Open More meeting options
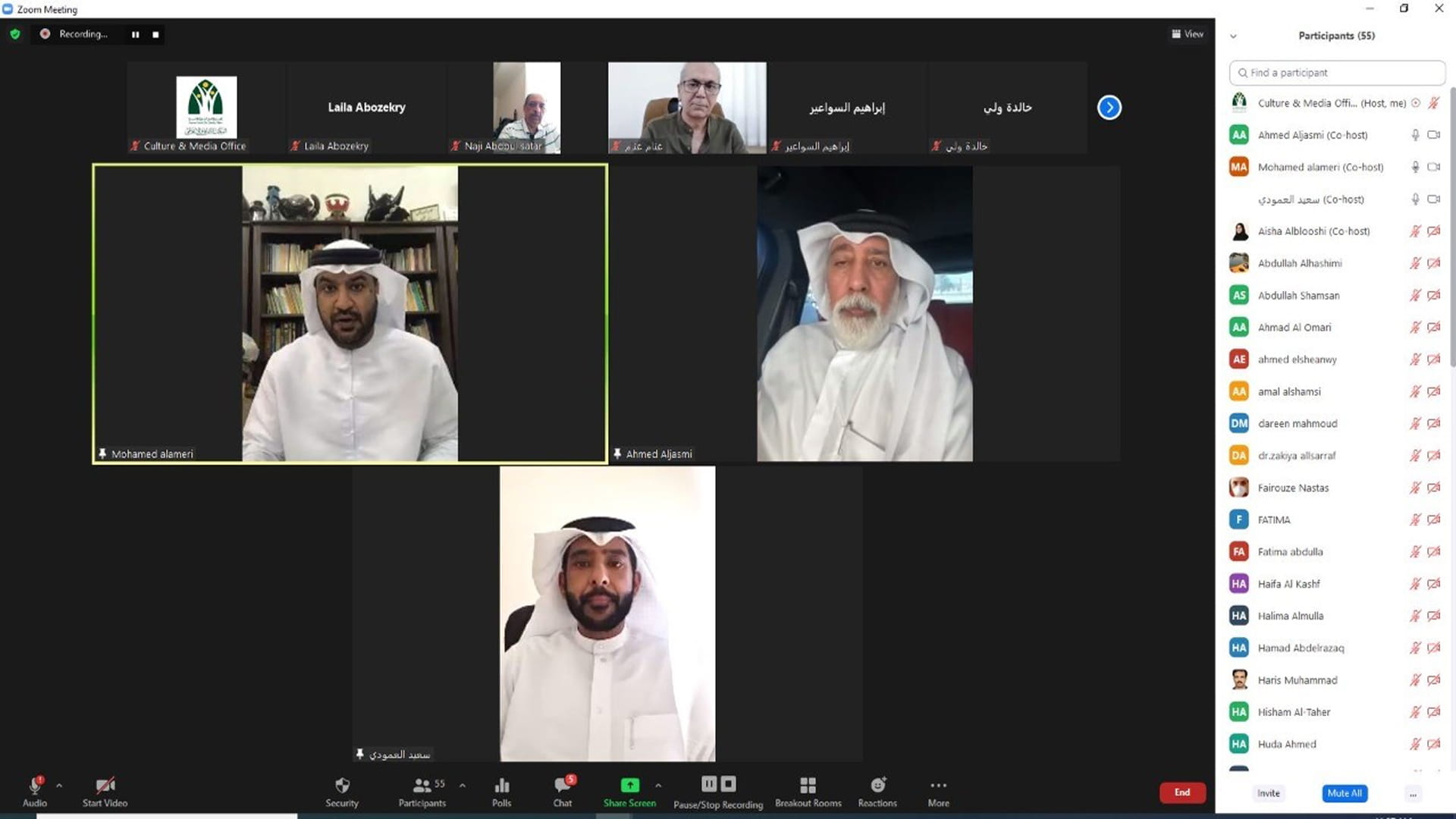The image size is (1456, 819). click(938, 791)
